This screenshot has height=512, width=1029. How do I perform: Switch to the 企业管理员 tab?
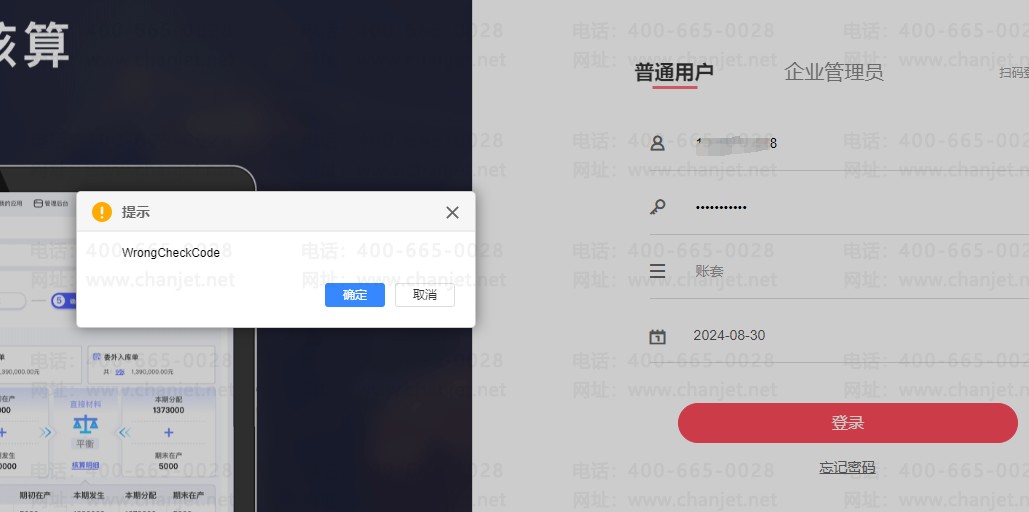833,72
